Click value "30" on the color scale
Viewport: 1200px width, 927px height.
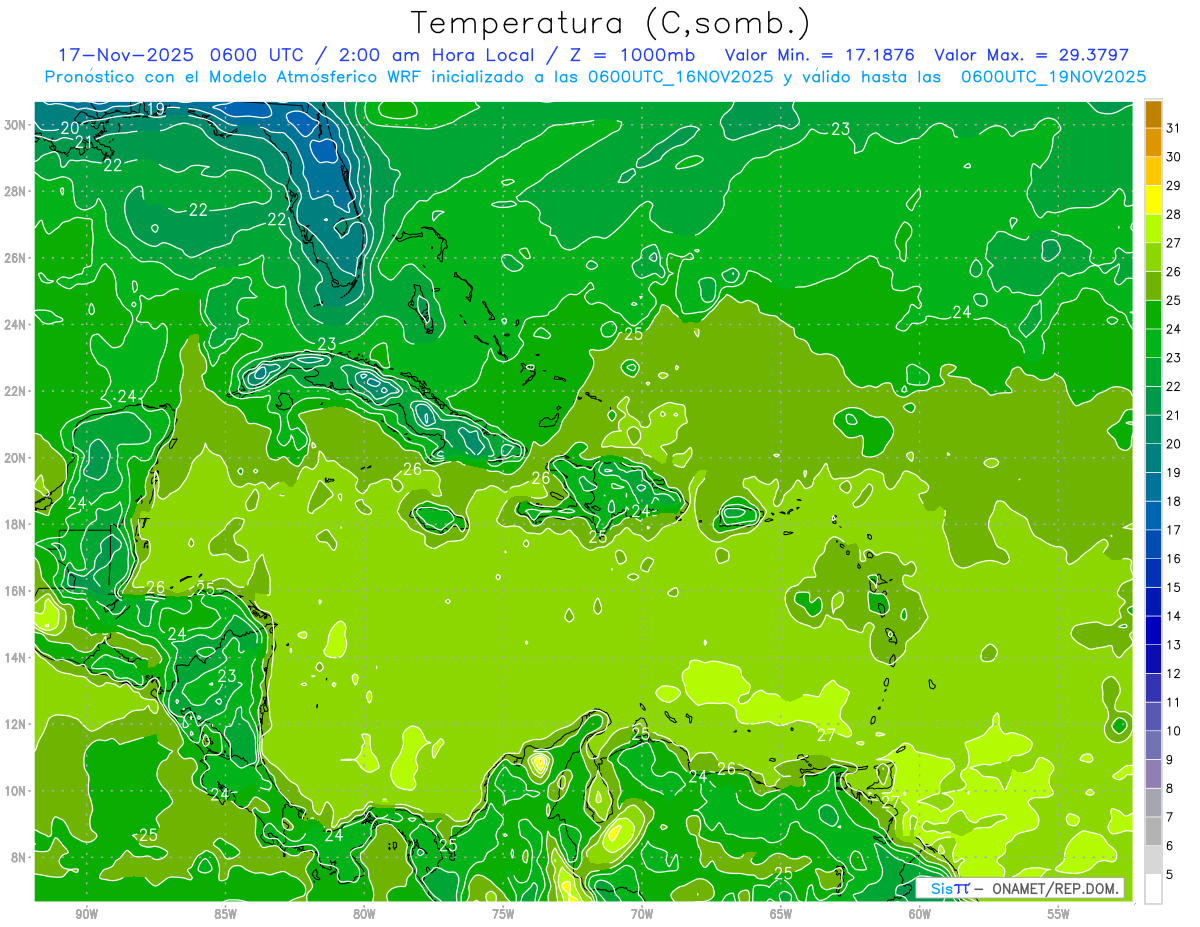[1173, 157]
